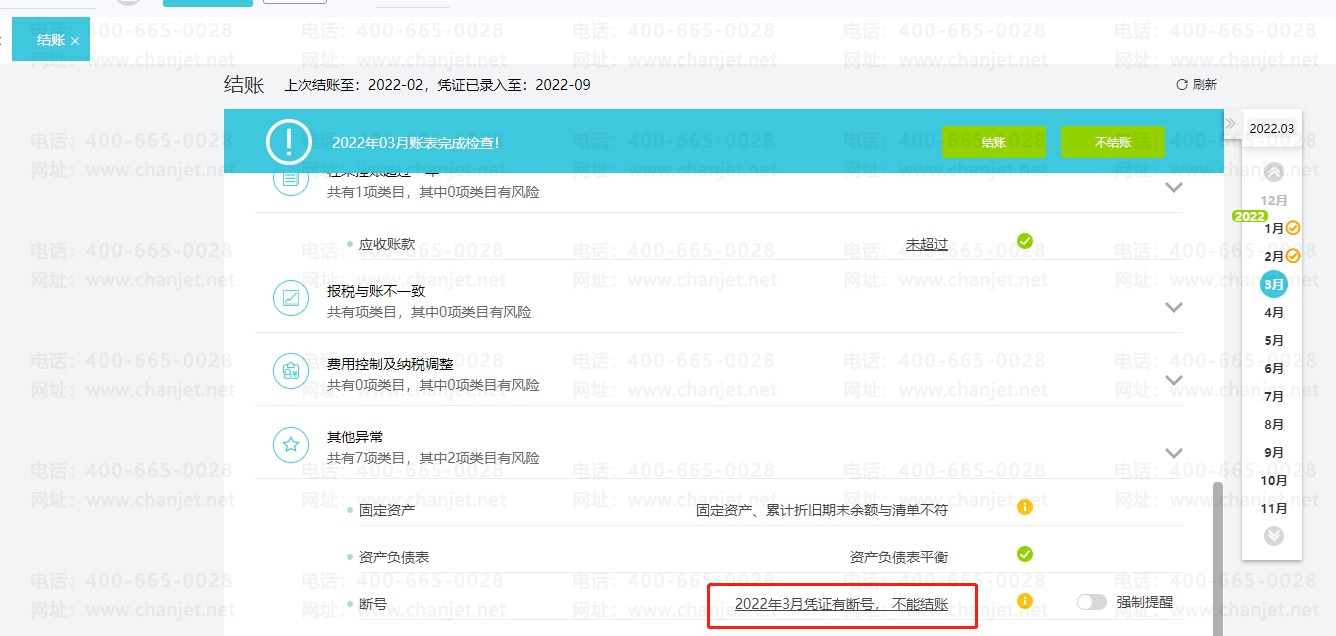
Task: Collapse the month sidebar double-arrow
Action: pos(1230,123)
